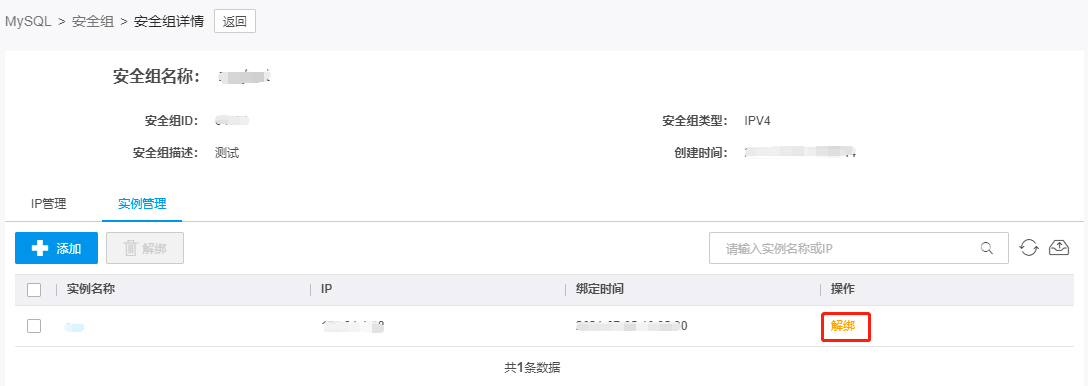
Task: Click the 操作 column header
Action: tap(842, 290)
